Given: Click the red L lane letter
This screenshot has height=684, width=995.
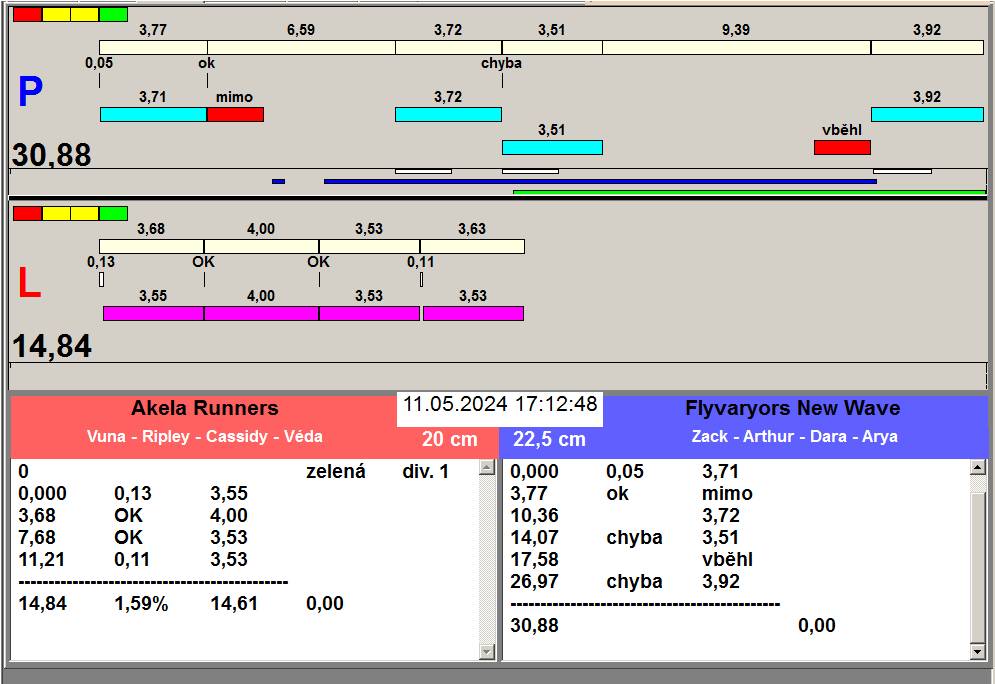Looking at the screenshot, I should (29, 284).
